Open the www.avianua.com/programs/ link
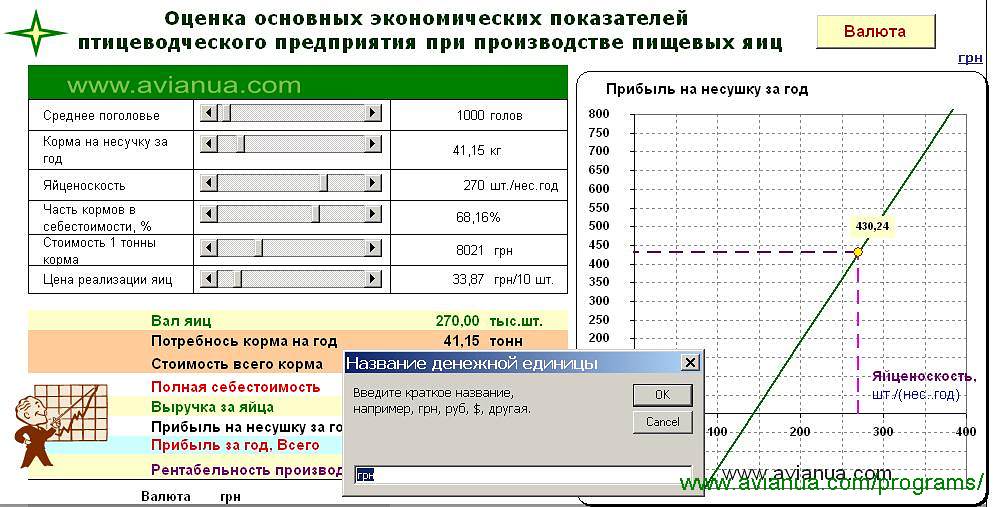This screenshot has height=507, width=994. [x=832, y=484]
